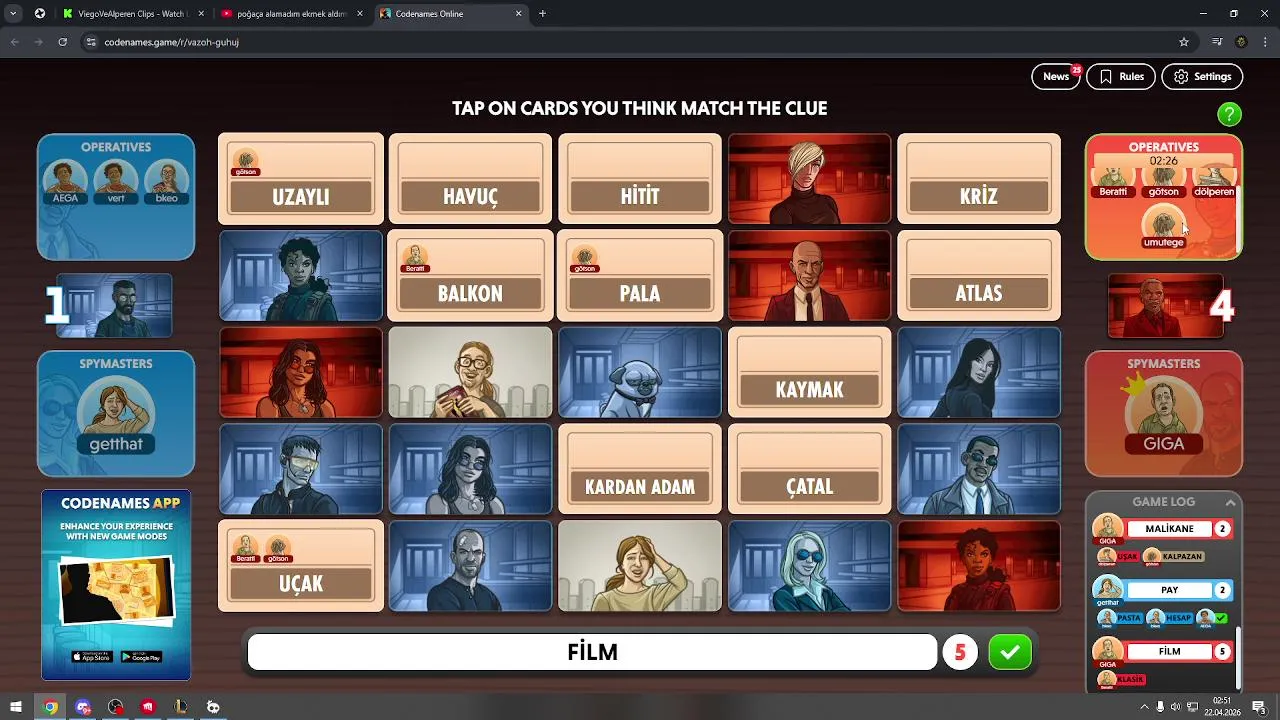Open Chrome menu three dots
Screen dimensions: 1280x720
coord(1265,42)
